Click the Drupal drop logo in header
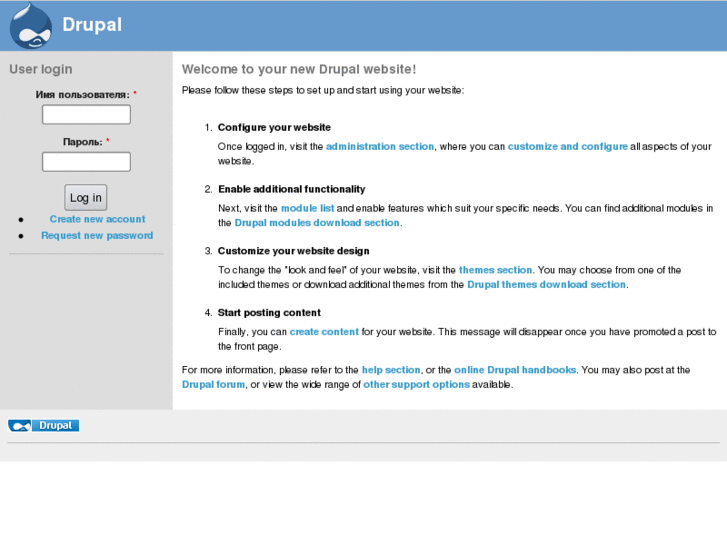The image size is (727, 545). pos(31,26)
